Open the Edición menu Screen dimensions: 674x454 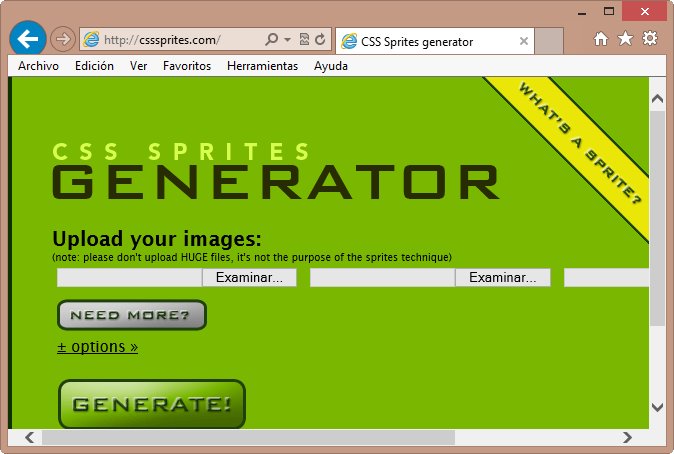pyautogui.click(x=94, y=66)
